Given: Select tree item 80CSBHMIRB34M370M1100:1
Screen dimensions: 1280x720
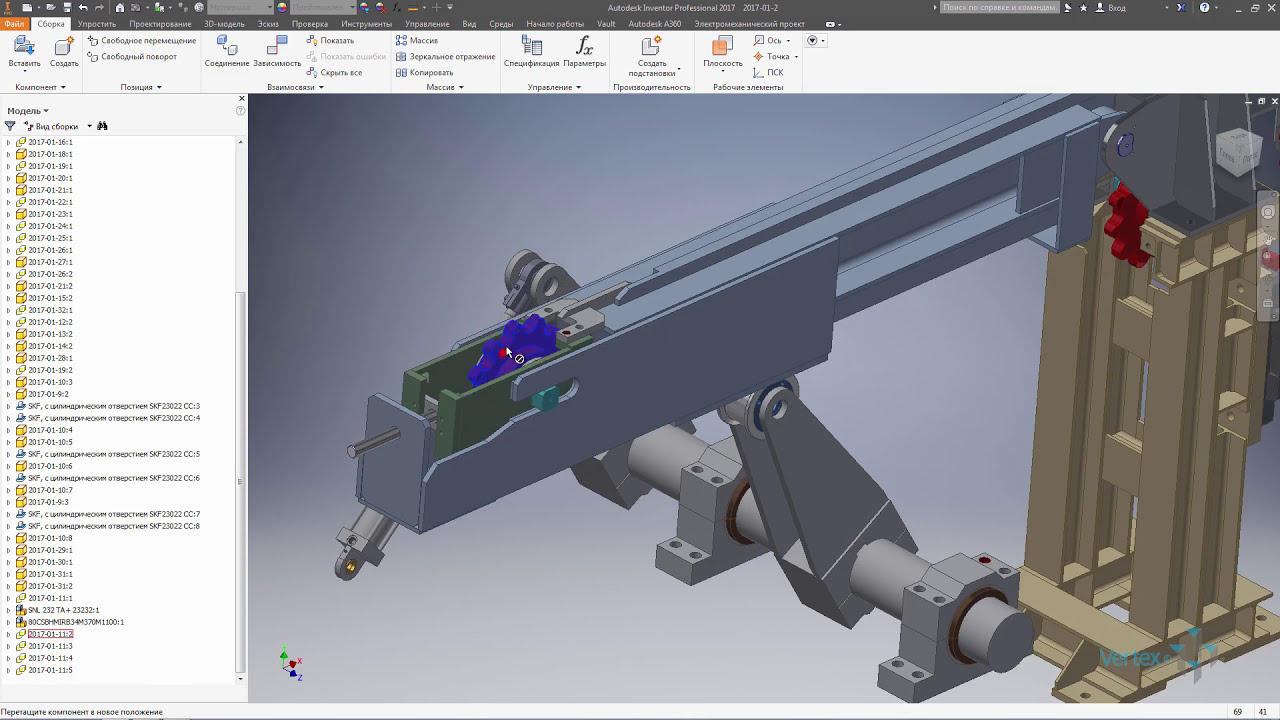Looking at the screenshot, I should 76,622.
